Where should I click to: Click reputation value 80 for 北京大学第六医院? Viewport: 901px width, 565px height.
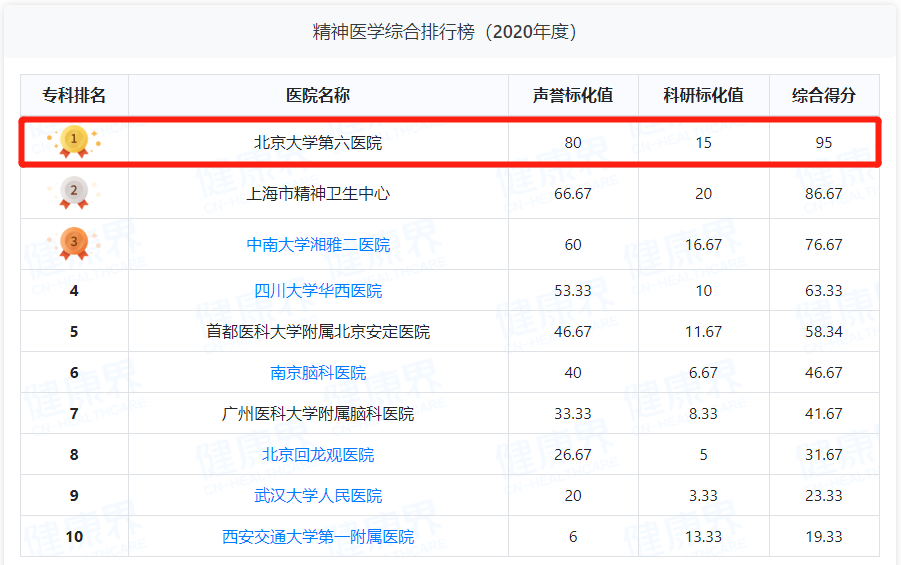[x=573, y=143]
